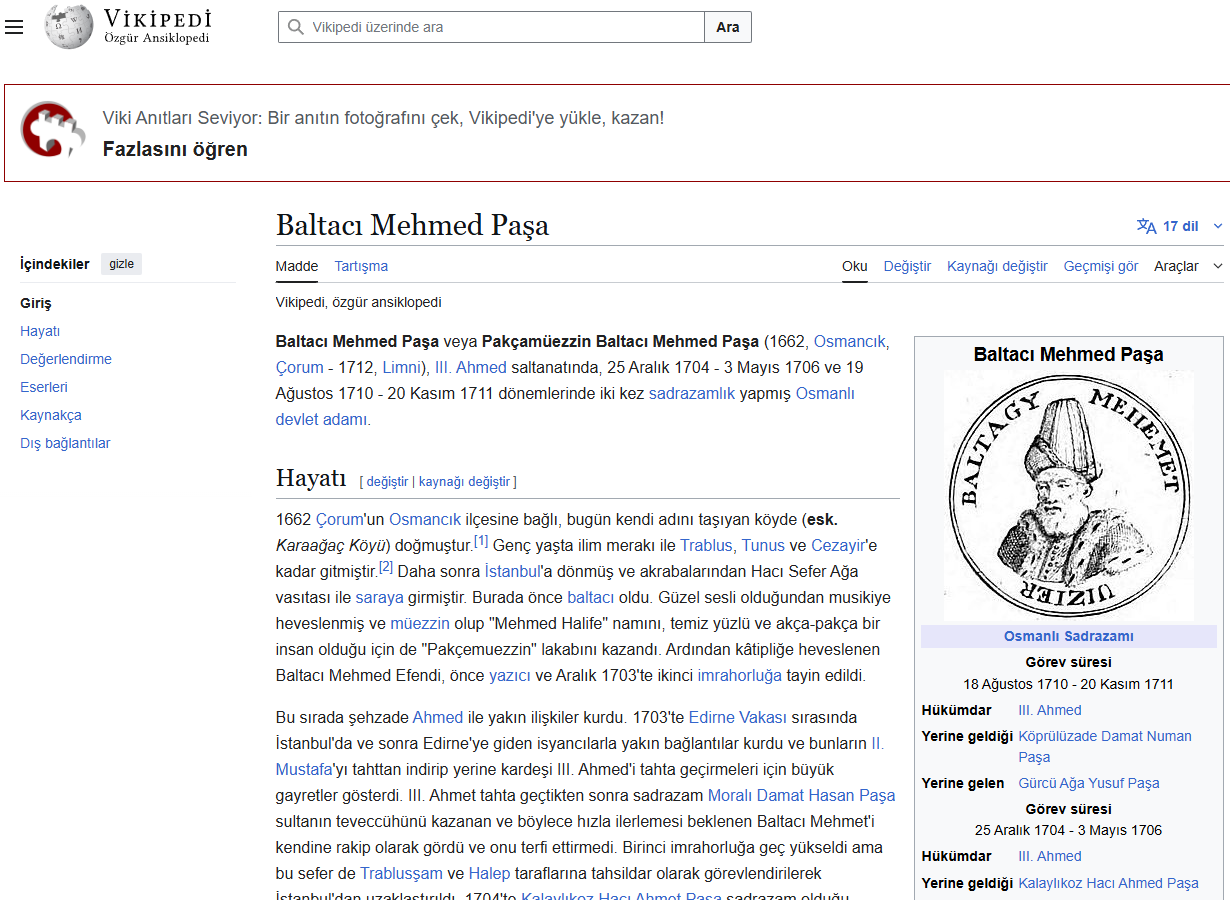Open the Geçmişi gör tab
The image size is (1230, 900).
click(1100, 266)
